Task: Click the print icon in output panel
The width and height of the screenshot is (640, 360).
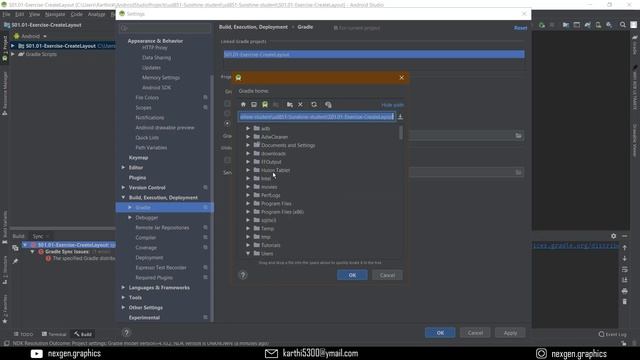Action: click(624, 291)
